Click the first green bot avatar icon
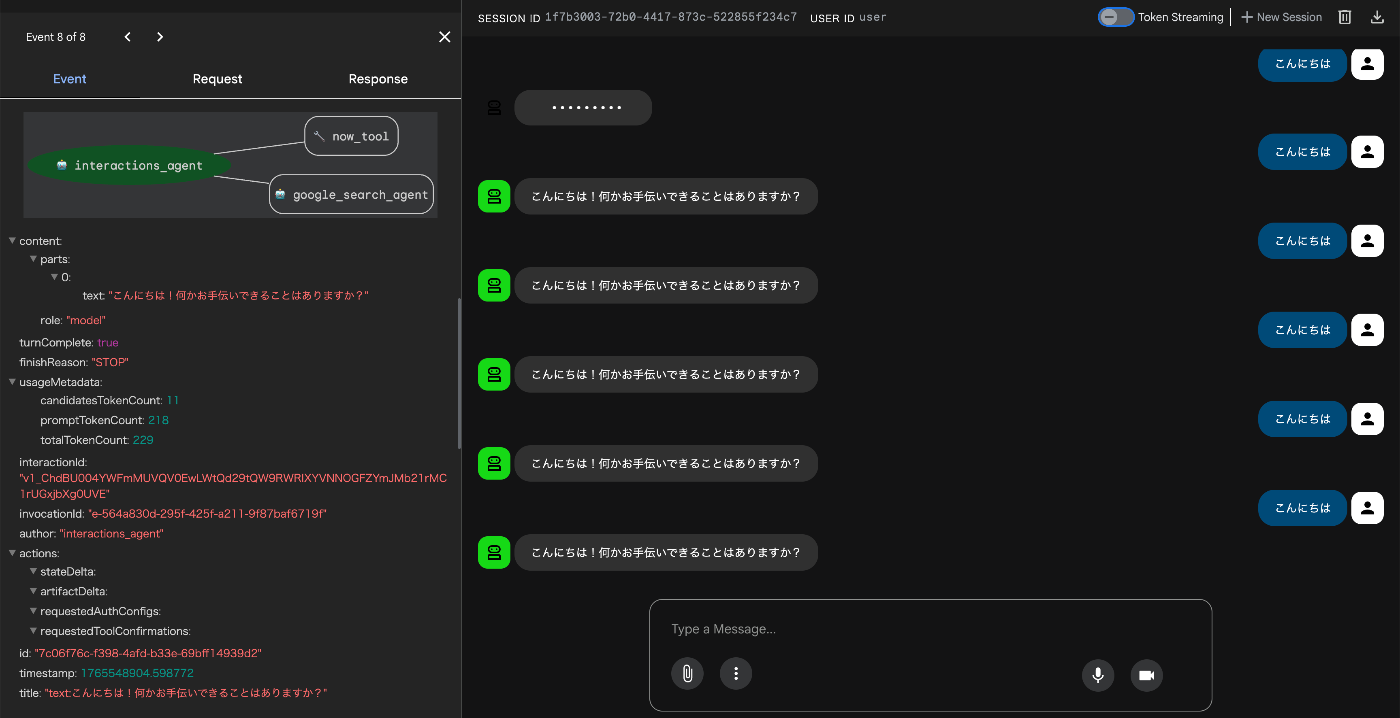 pos(494,197)
